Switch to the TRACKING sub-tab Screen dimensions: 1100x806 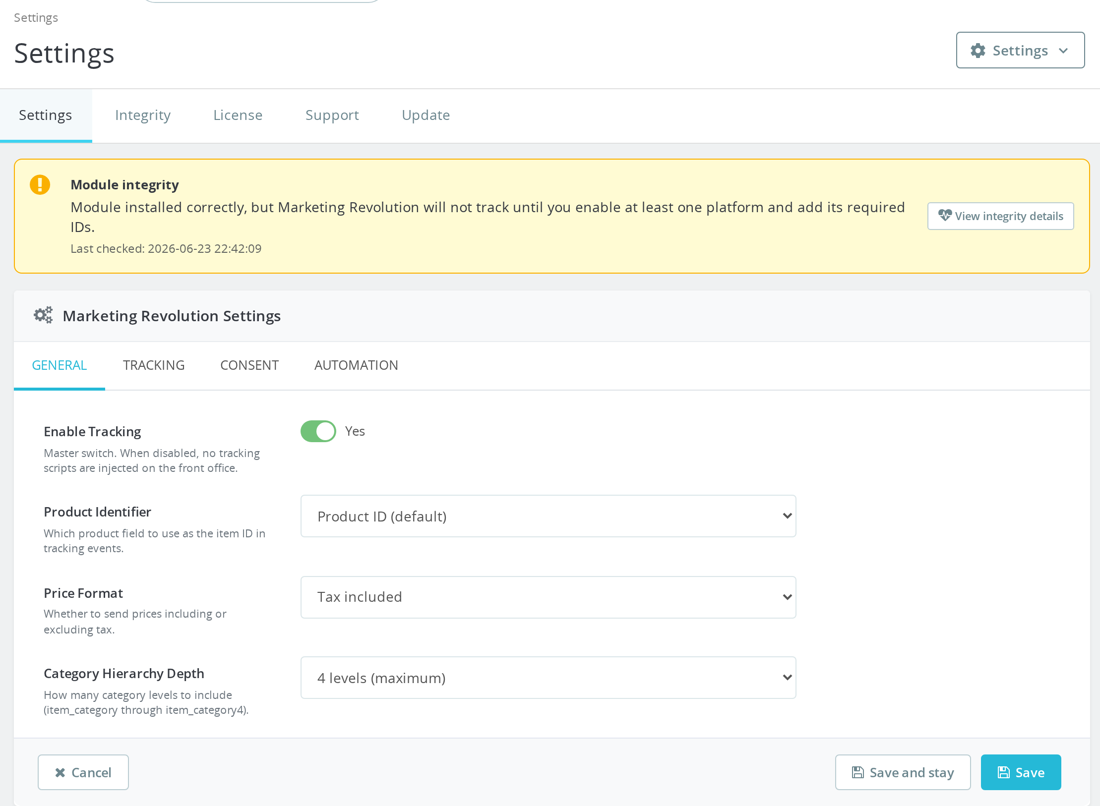(x=154, y=365)
